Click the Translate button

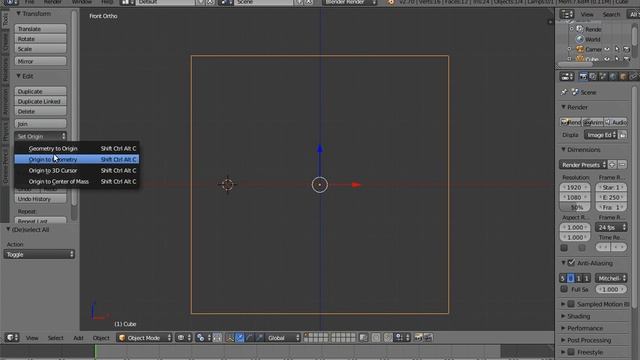pos(40,29)
